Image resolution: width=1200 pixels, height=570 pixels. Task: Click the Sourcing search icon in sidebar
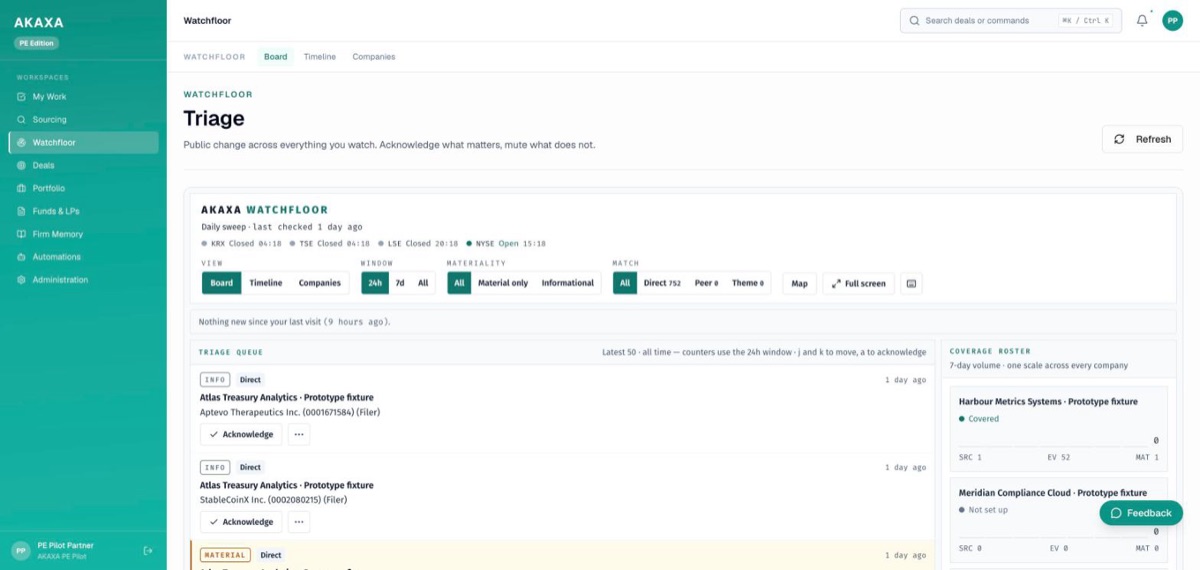point(21,120)
